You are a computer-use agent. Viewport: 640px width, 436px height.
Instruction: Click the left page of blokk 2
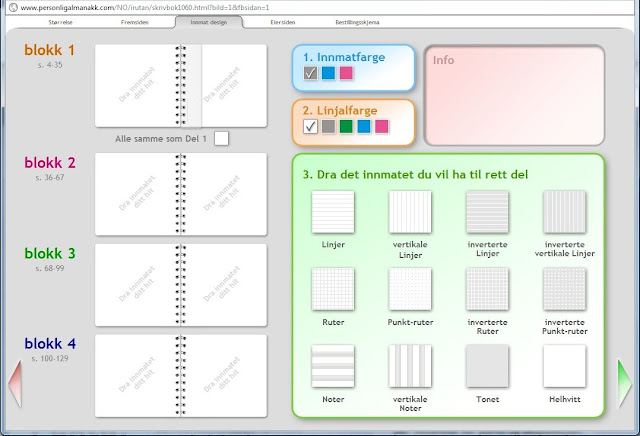[136, 194]
